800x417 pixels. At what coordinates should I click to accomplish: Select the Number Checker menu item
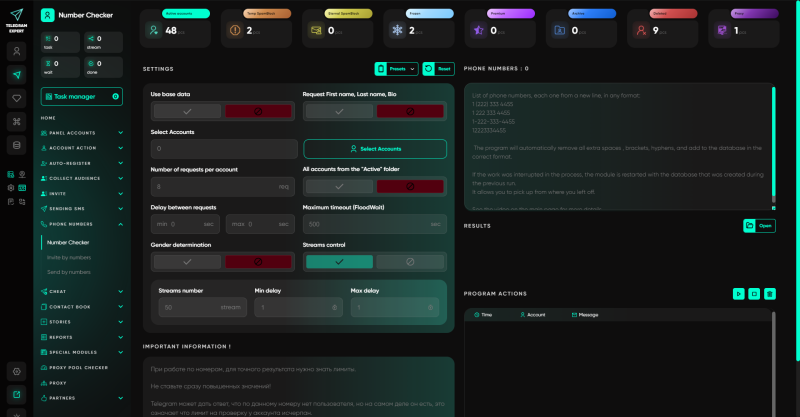click(x=68, y=242)
